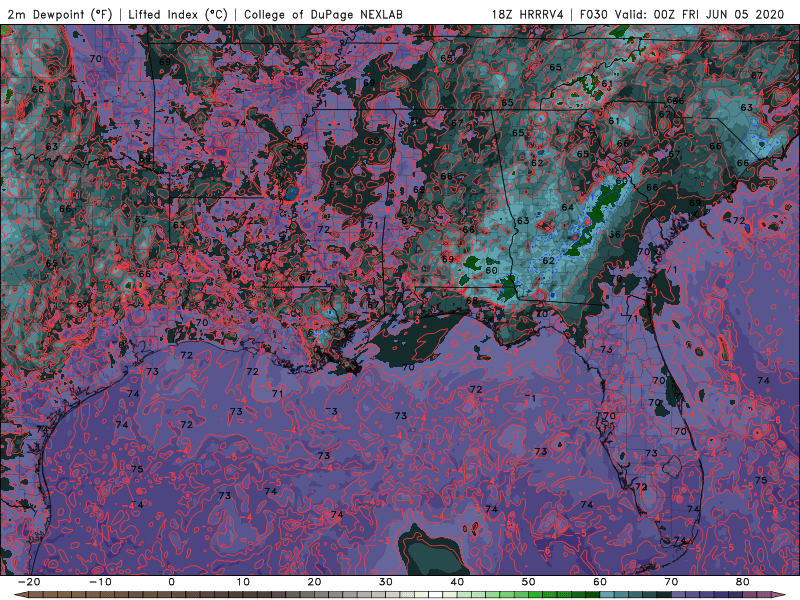Viewport: 800px width, 600px height.
Task: Click the '0' color scale label
Action: (171, 582)
